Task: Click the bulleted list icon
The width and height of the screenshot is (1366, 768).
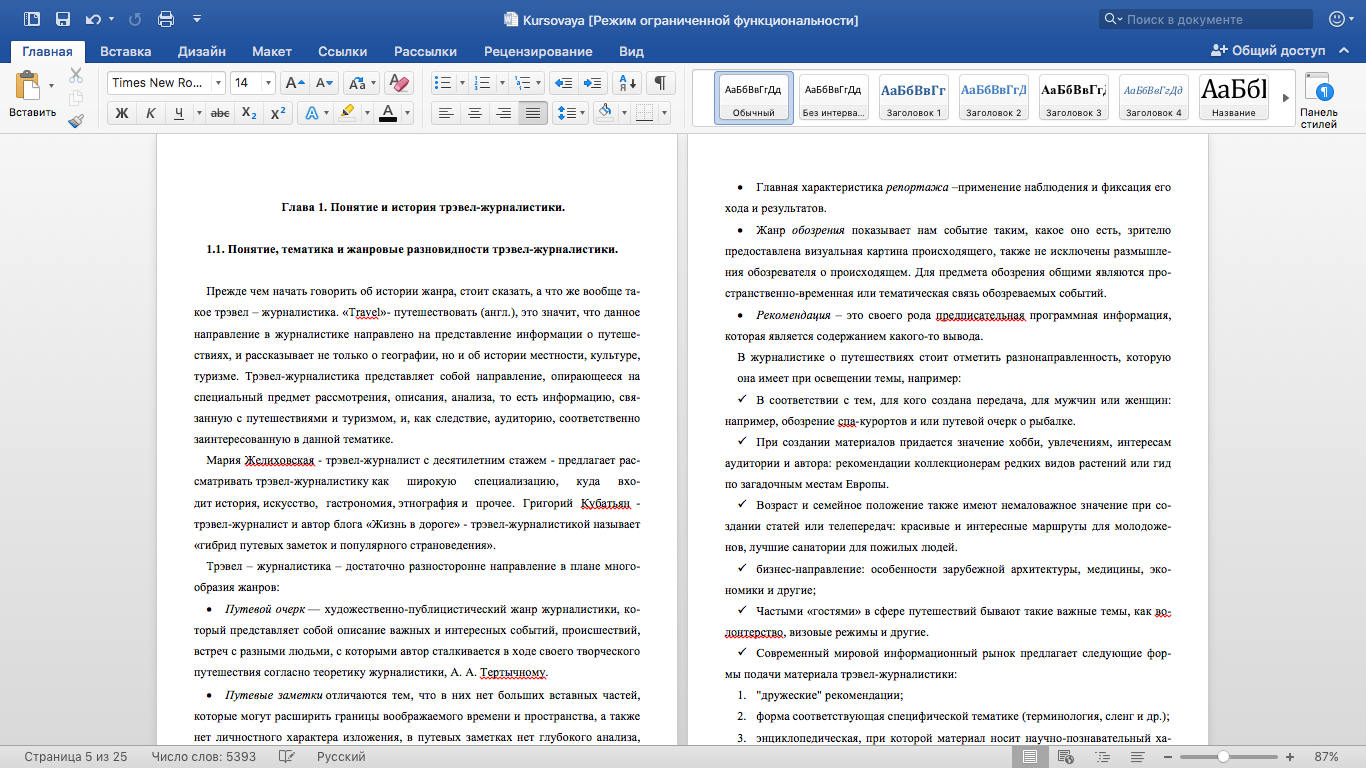Action: coord(443,83)
